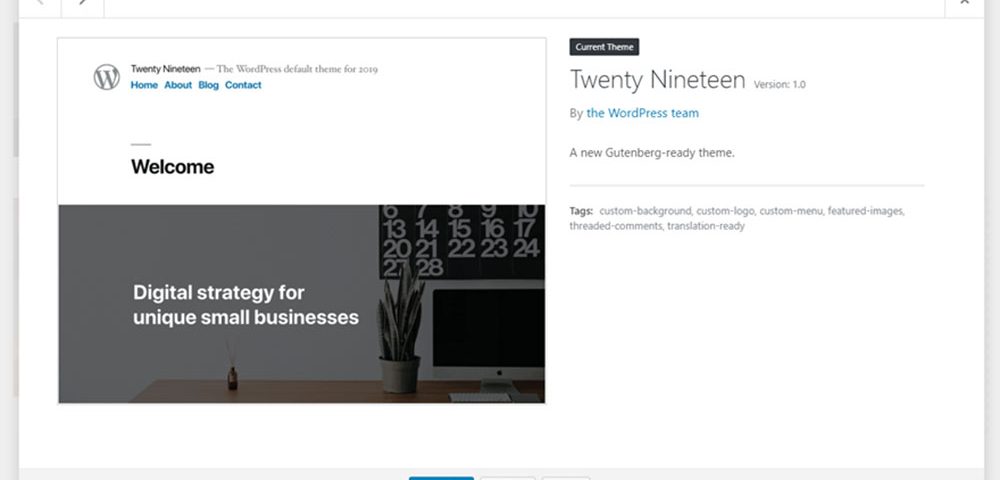Select the Welcome heading in the preview
1000x480 pixels.
click(x=172, y=167)
